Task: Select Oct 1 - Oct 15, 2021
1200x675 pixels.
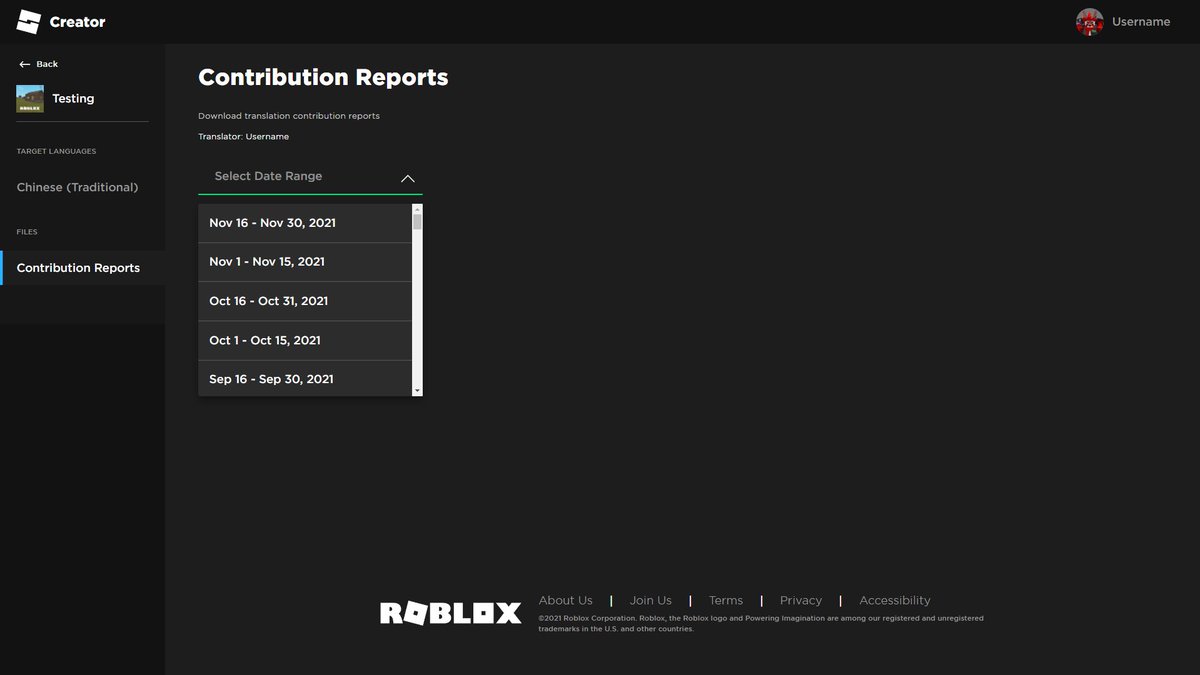Action: pos(305,340)
